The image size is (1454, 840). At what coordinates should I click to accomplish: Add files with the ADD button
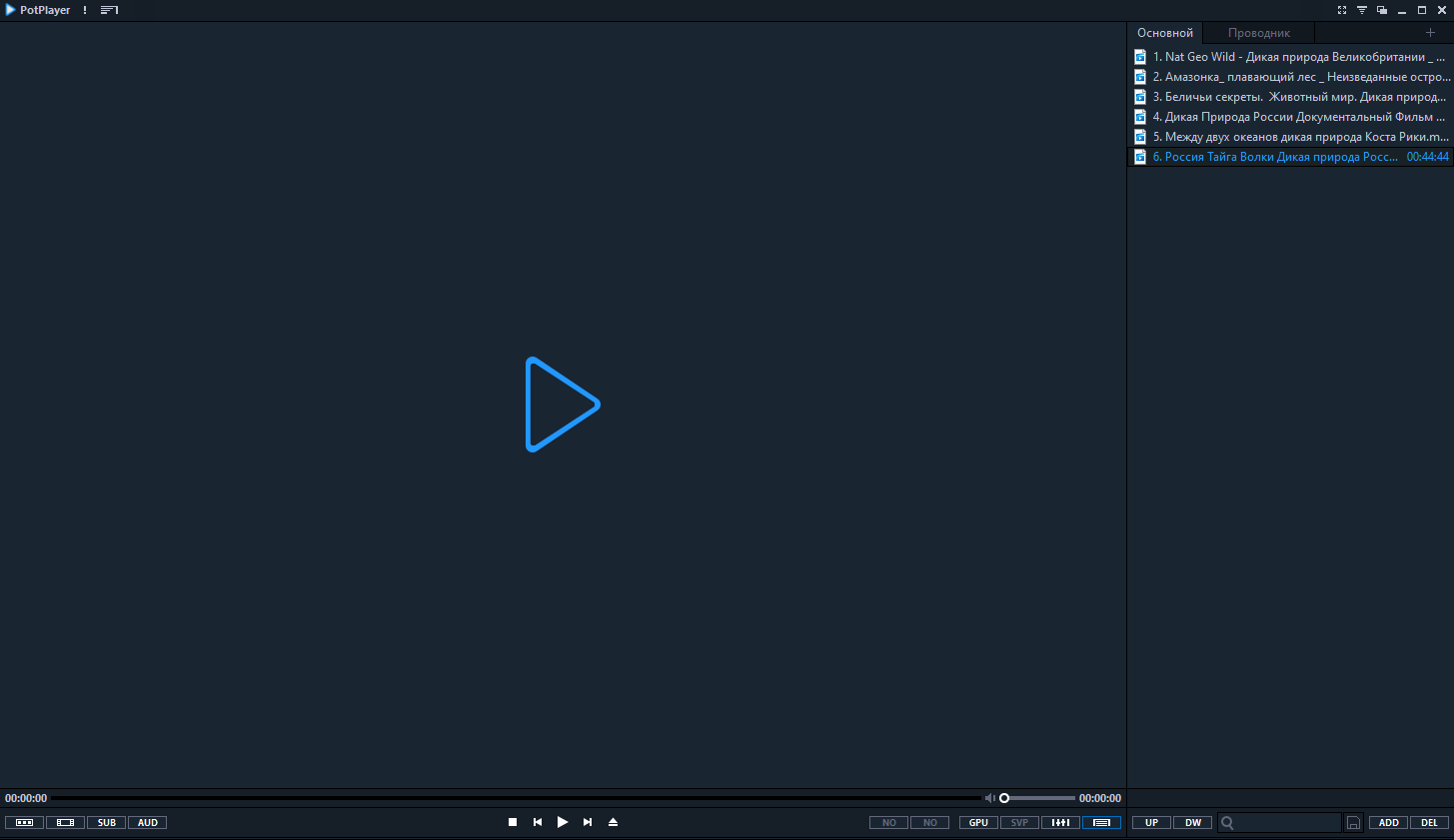point(1389,823)
